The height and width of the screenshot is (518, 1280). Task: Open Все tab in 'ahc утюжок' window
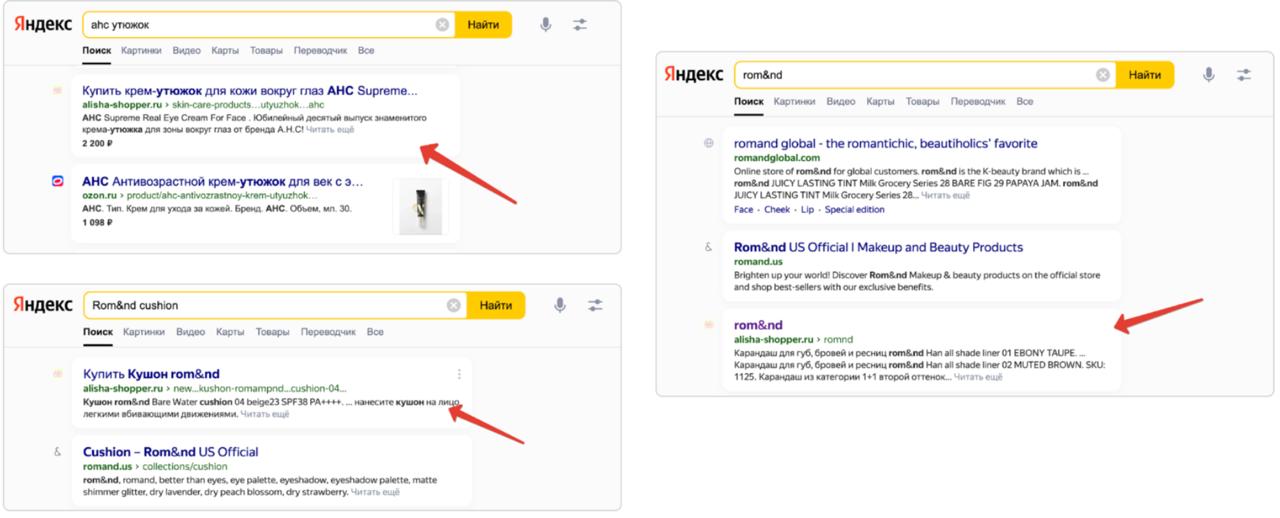pyautogui.click(x=366, y=50)
